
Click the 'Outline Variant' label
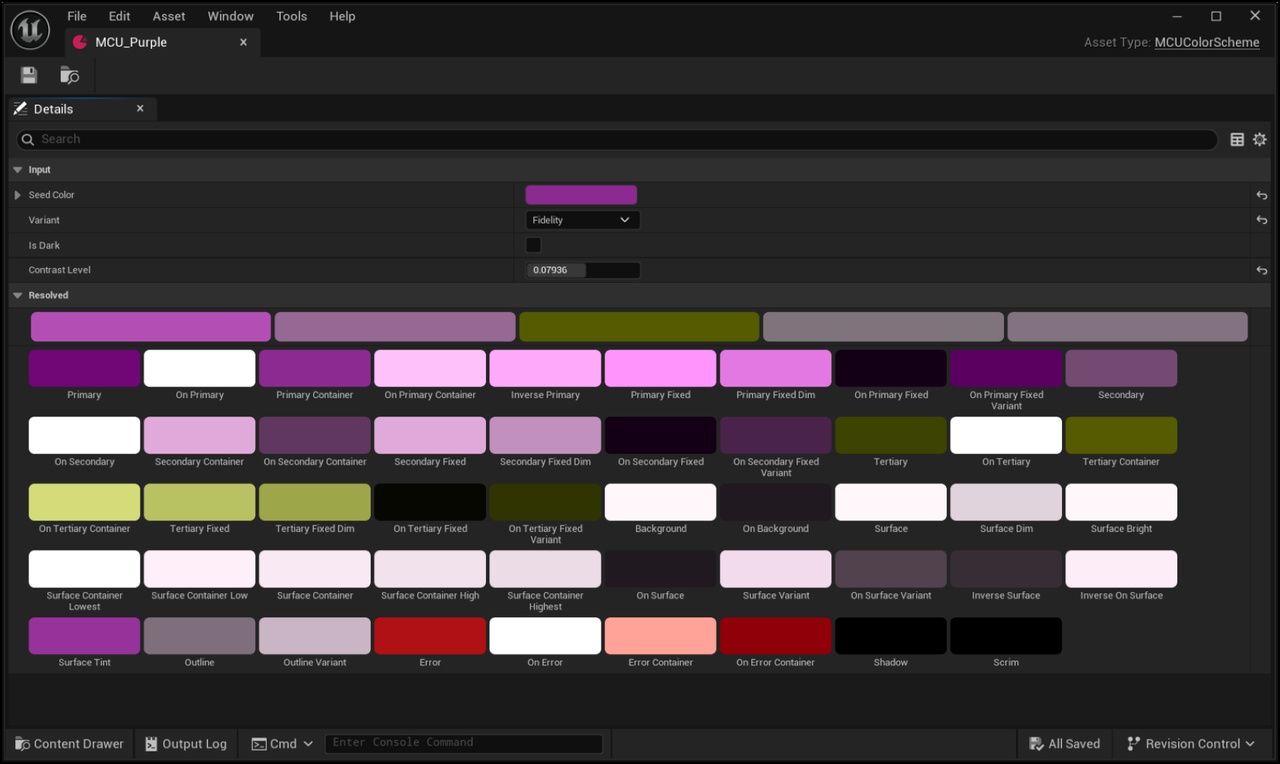[x=315, y=662]
